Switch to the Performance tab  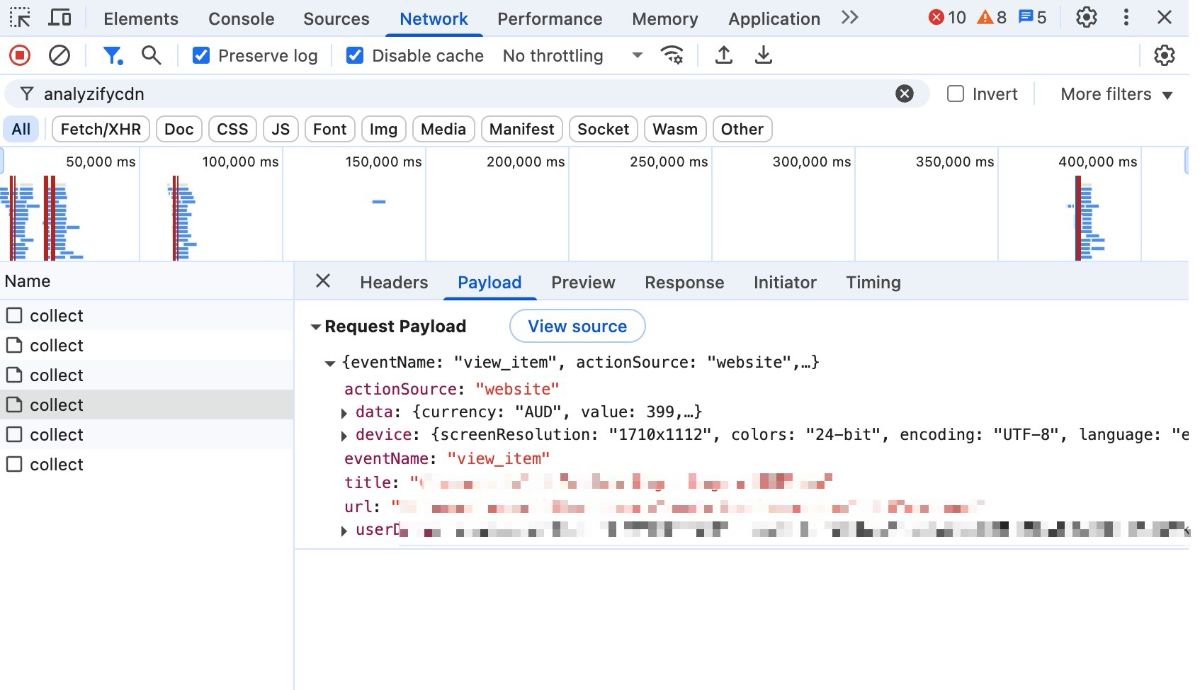(550, 19)
